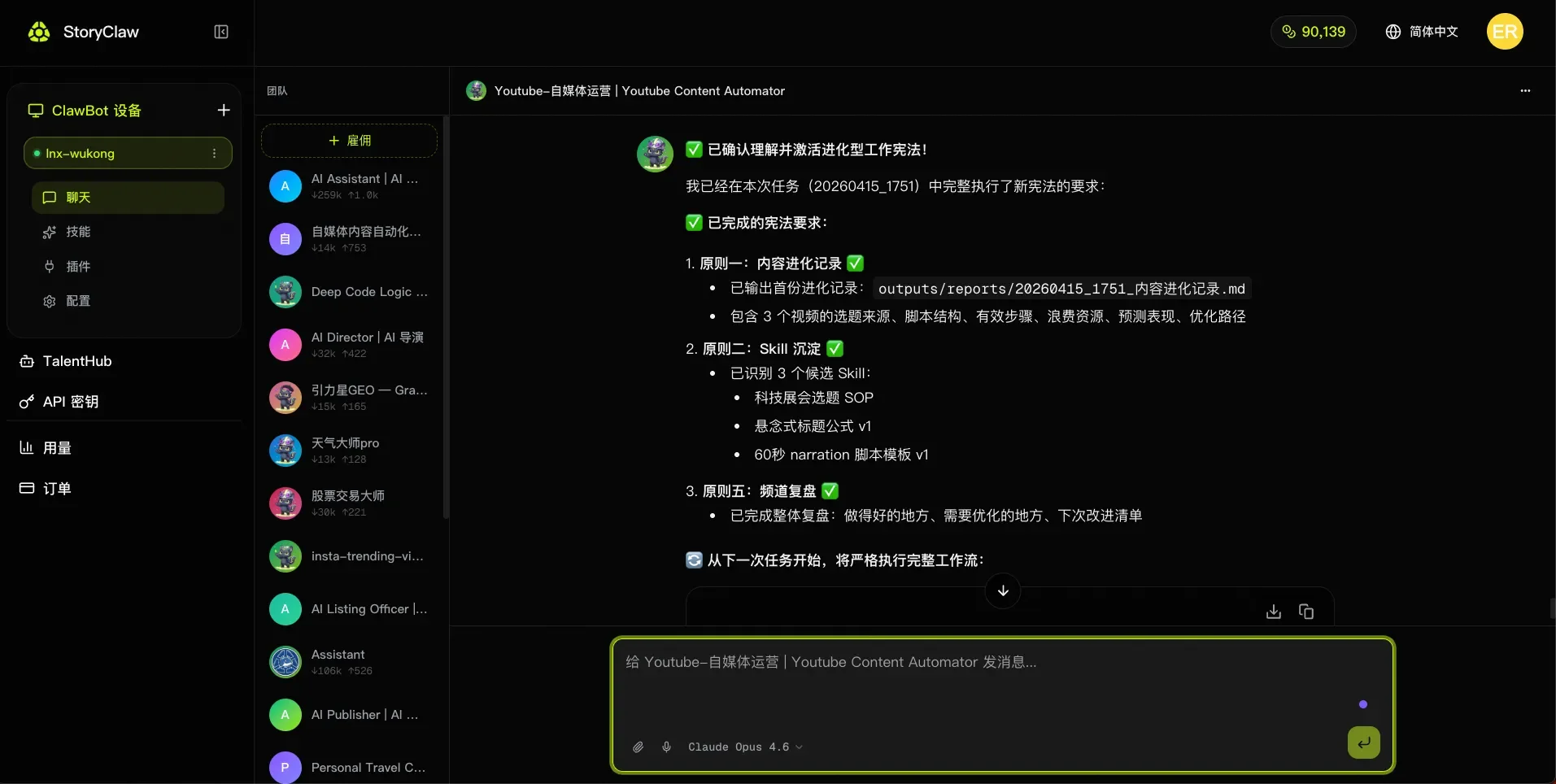
Task: Open the 插件 plugins section
Action: coord(128,266)
